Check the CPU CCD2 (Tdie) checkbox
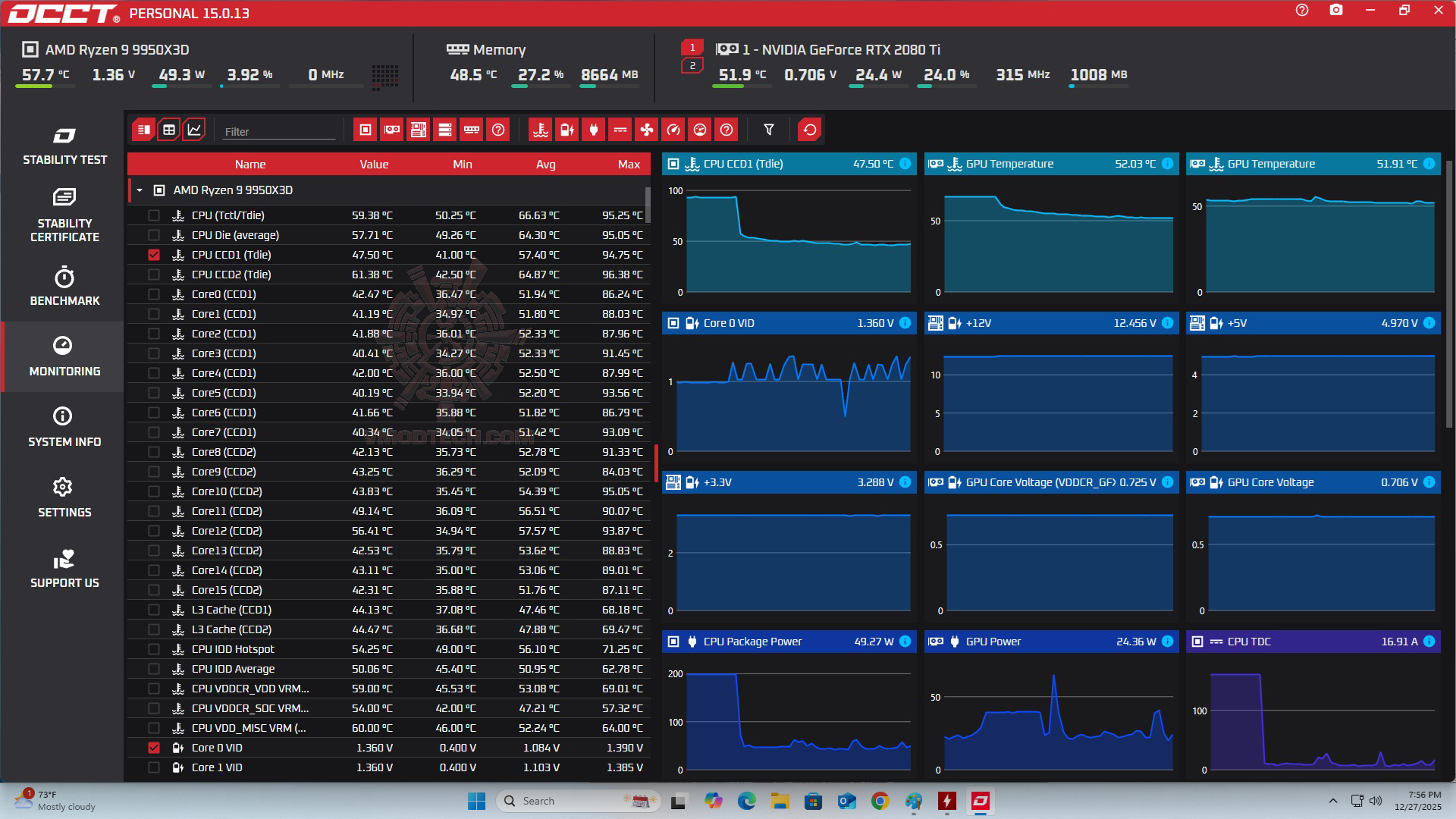The image size is (1456, 819). pyautogui.click(x=154, y=275)
